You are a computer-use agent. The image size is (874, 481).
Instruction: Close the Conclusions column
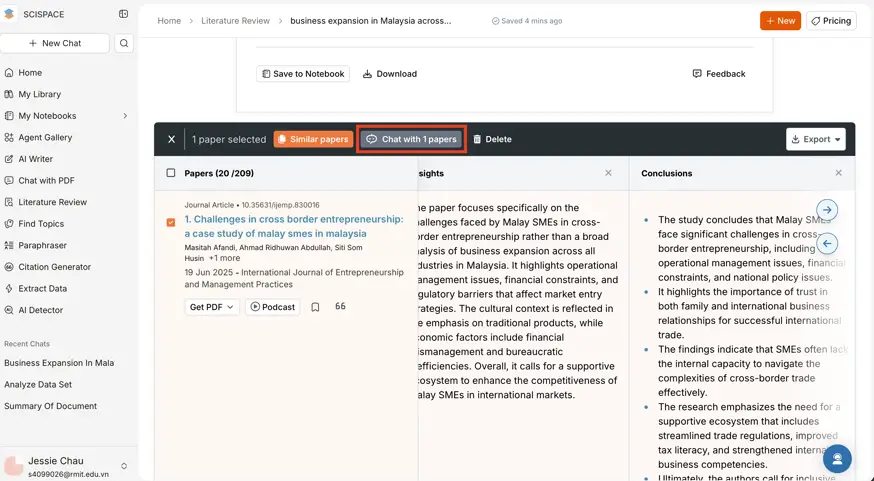pyautogui.click(x=838, y=173)
